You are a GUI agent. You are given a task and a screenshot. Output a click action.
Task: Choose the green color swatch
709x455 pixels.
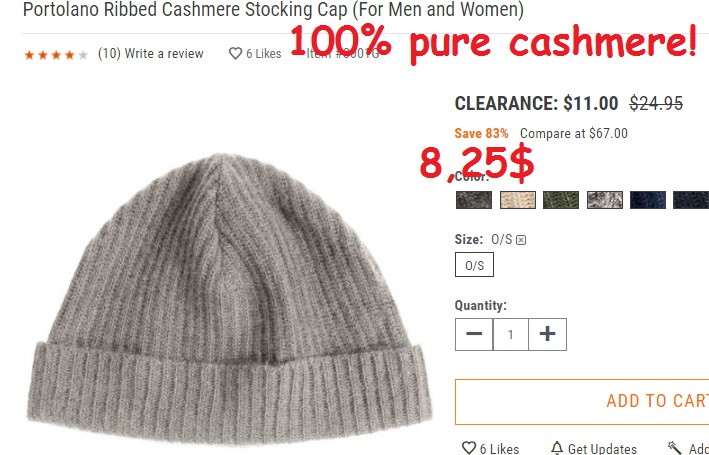[561, 200]
